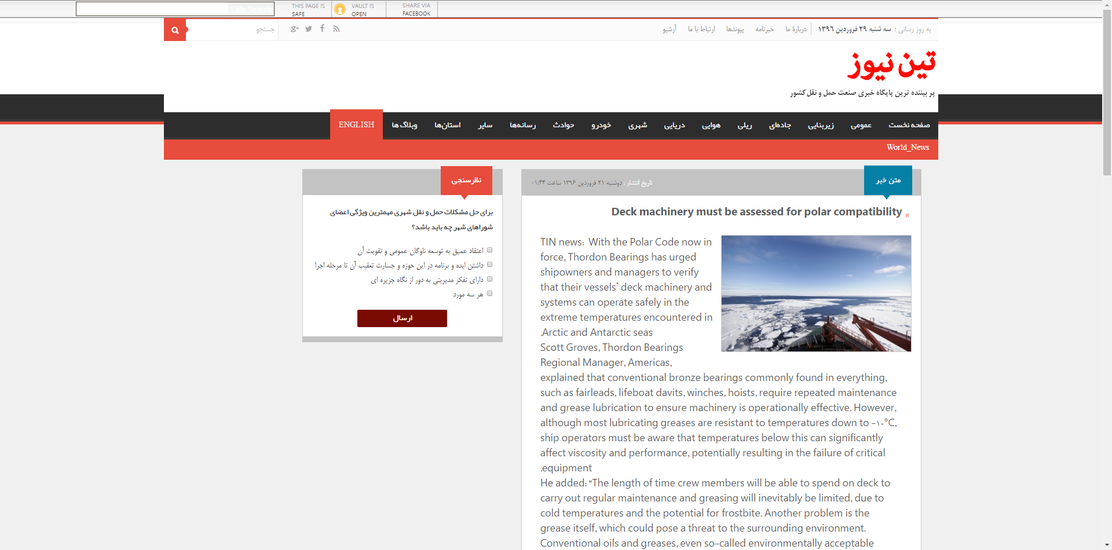The width and height of the screenshot is (1112, 550).
Task: Click the publication date line تاریخ انتشار
Action: tap(591, 183)
